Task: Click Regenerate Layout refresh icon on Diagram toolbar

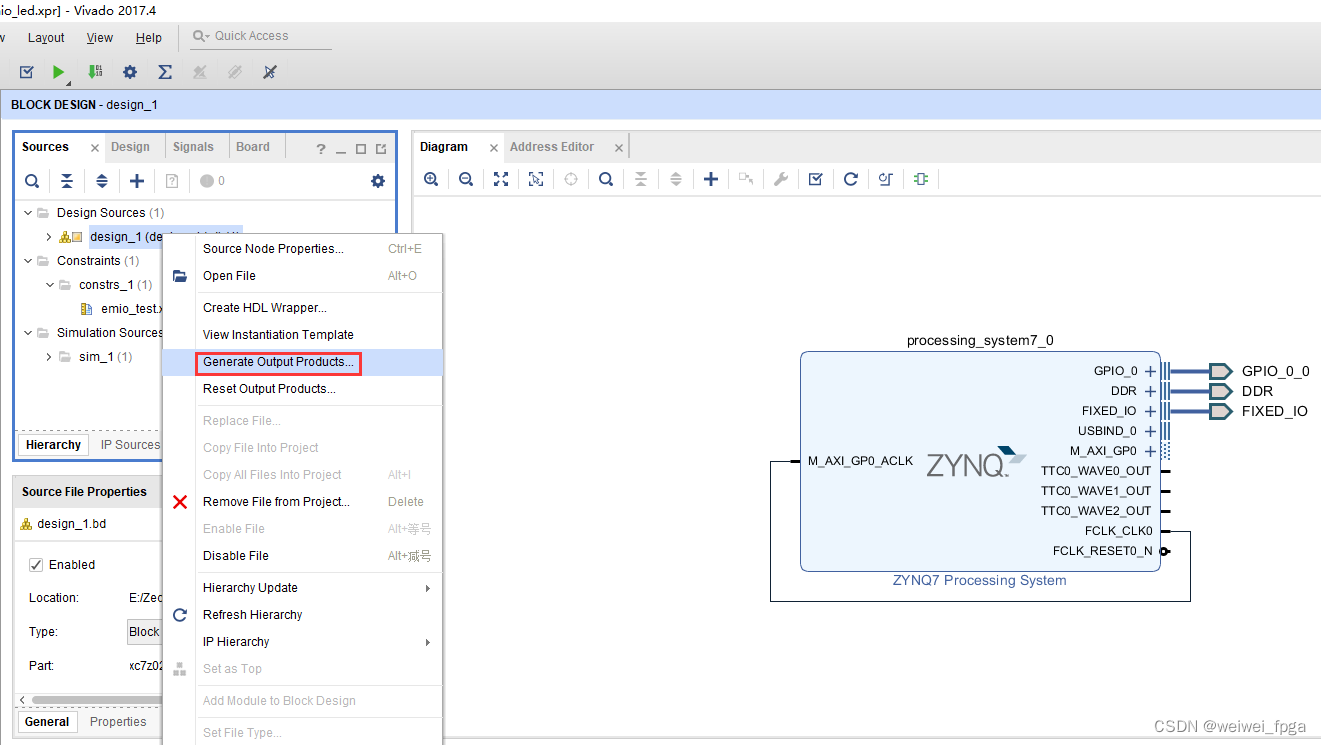Action: [x=851, y=179]
